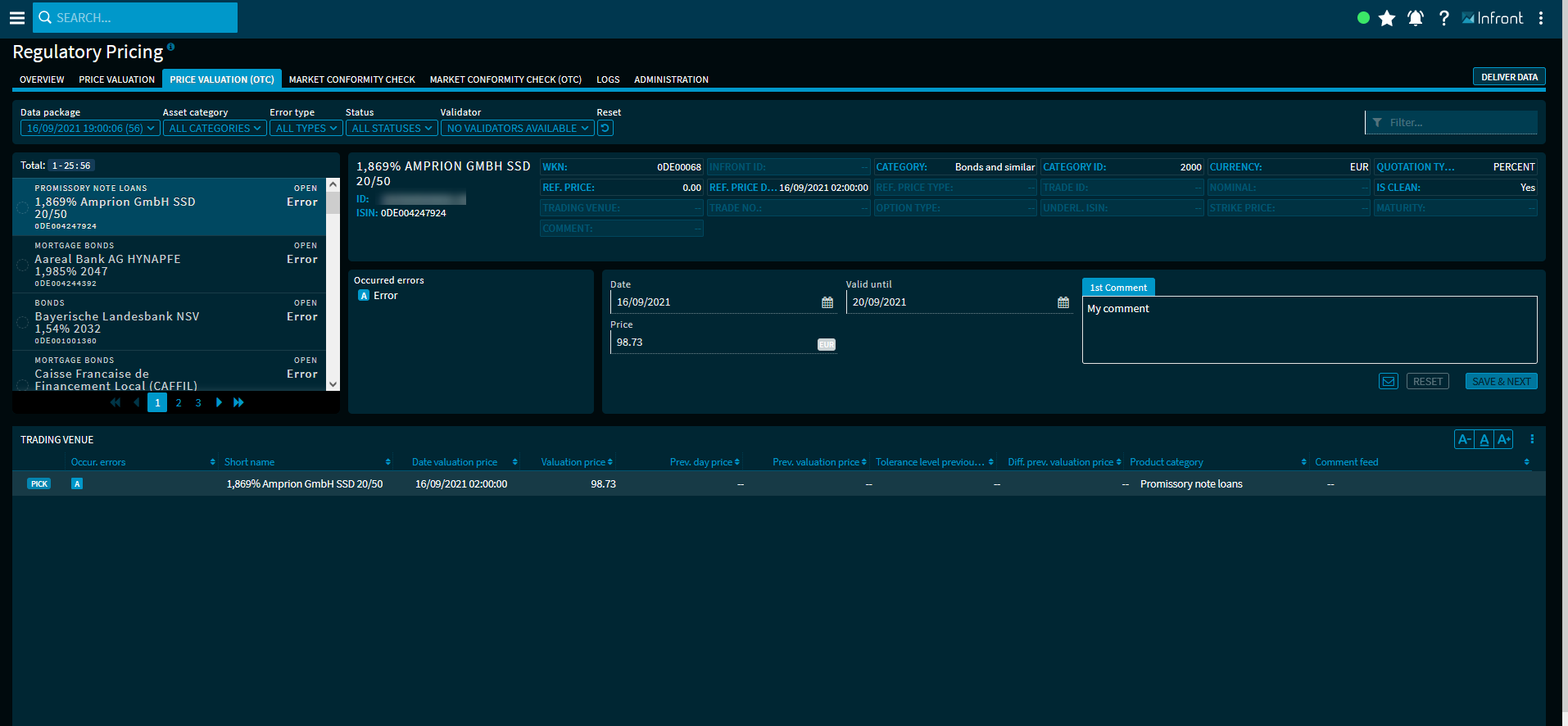Open the Valid until calendar picker icon
The image size is (1568, 726).
(1063, 302)
